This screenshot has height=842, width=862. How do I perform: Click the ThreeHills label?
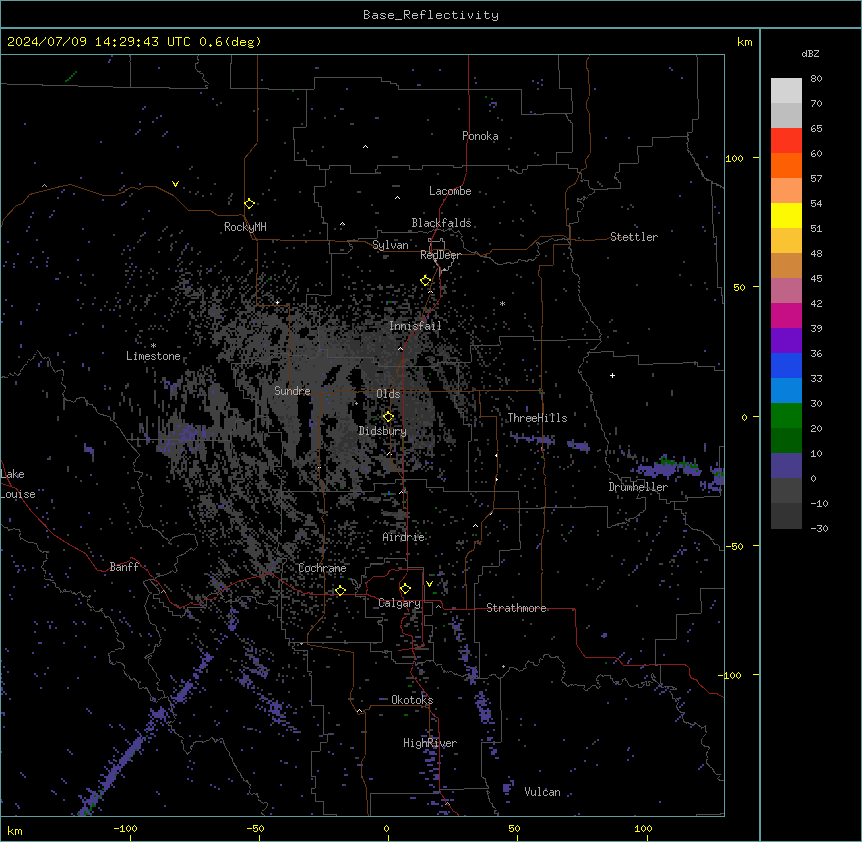pos(537,418)
